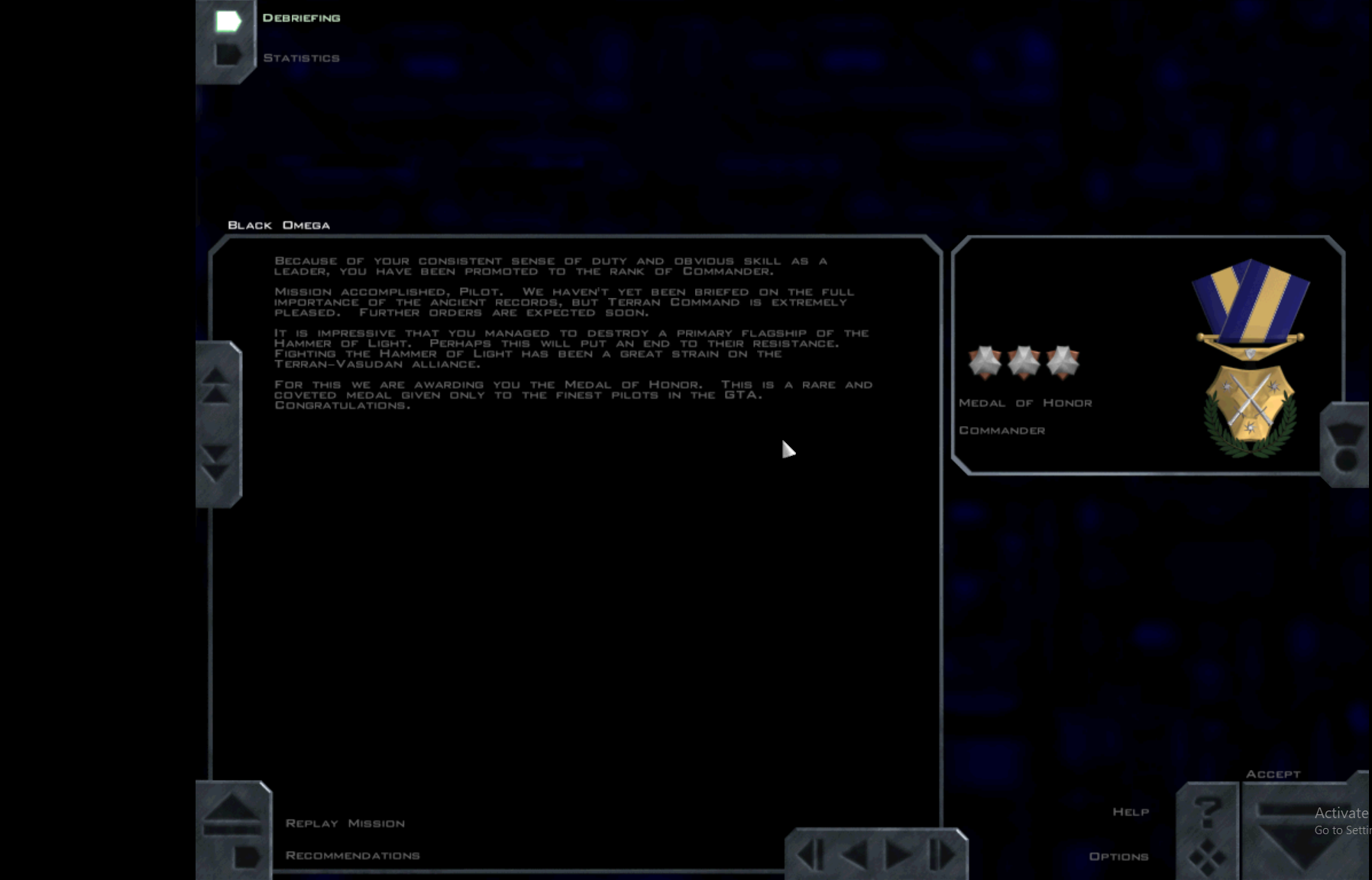Viewport: 1372px width, 880px height.
Task: Click the "Recommendations" text label
Action: click(x=353, y=856)
